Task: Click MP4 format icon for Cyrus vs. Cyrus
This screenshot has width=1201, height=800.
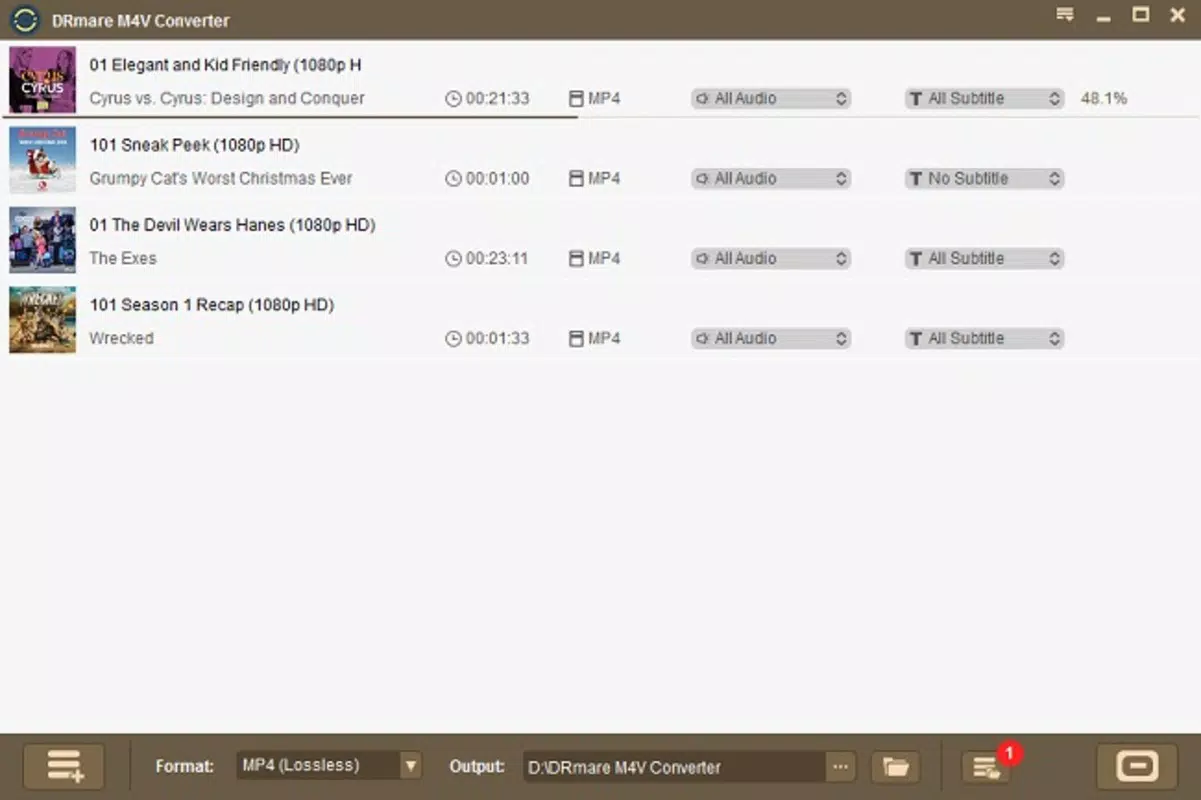Action: [576, 98]
